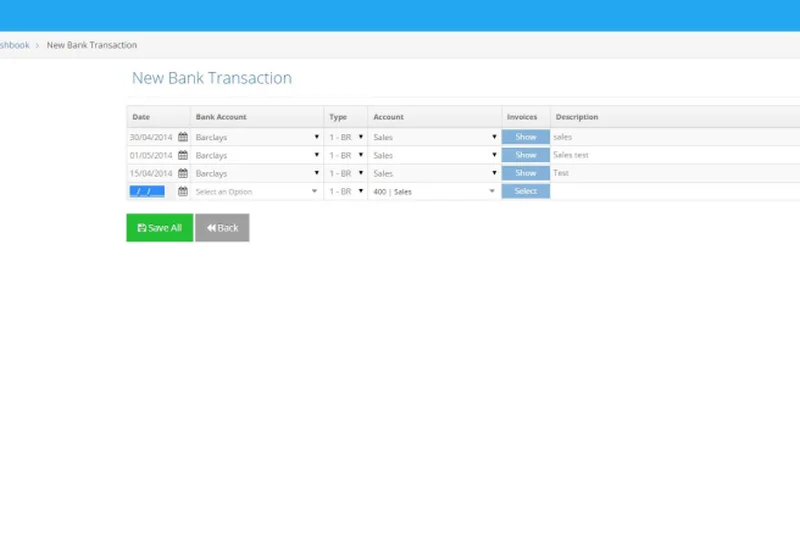Show invoices for the 30/04/2014 transaction
The width and height of the screenshot is (800, 533).
525,137
